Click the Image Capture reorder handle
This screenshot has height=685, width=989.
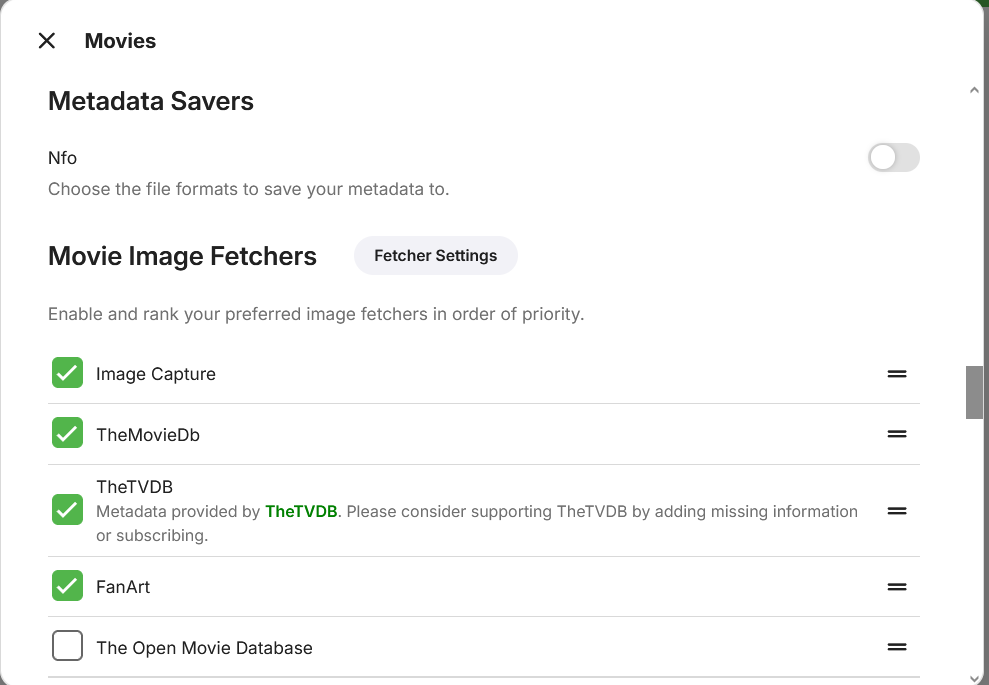(897, 374)
